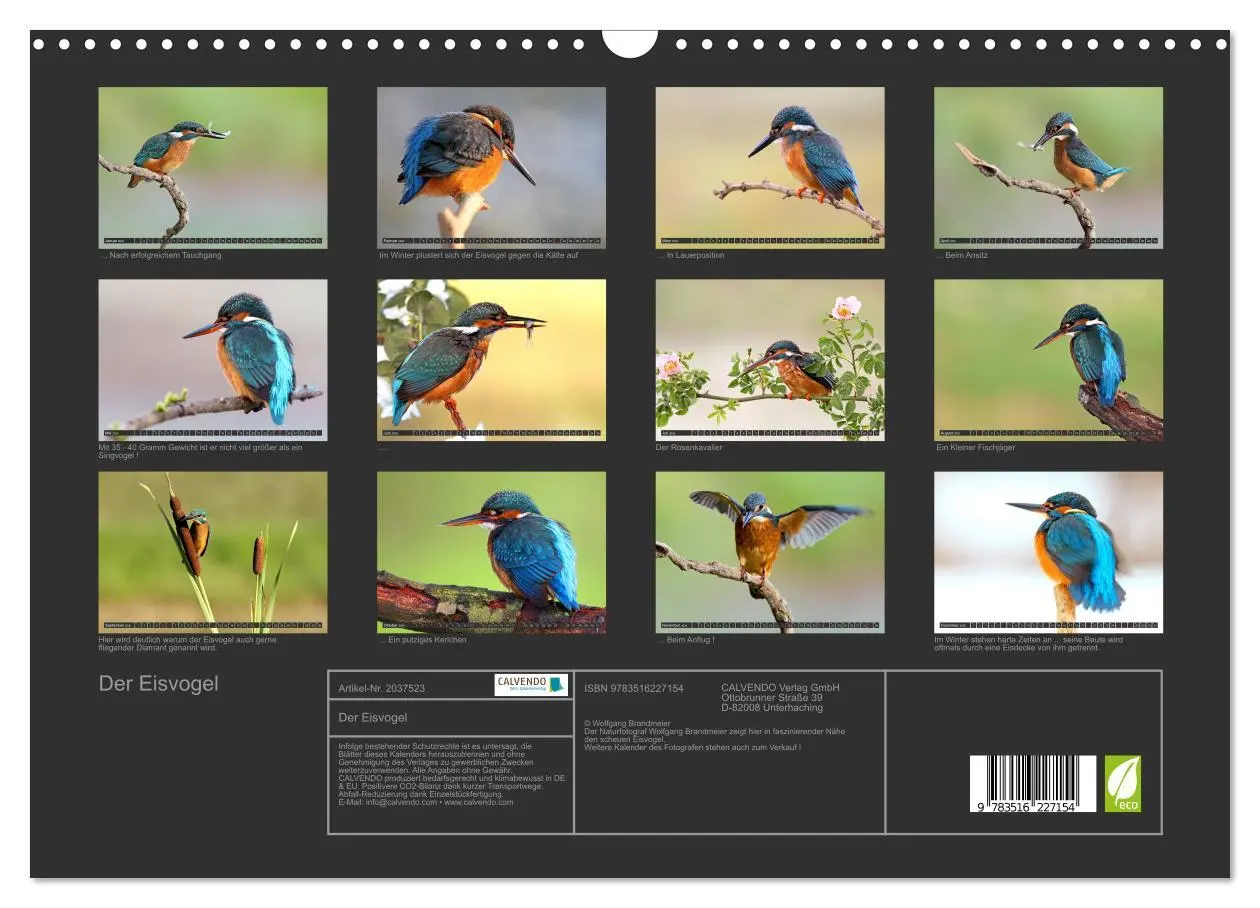Click the CALVENDO publisher logo
The image size is (1260, 908).
click(530, 683)
